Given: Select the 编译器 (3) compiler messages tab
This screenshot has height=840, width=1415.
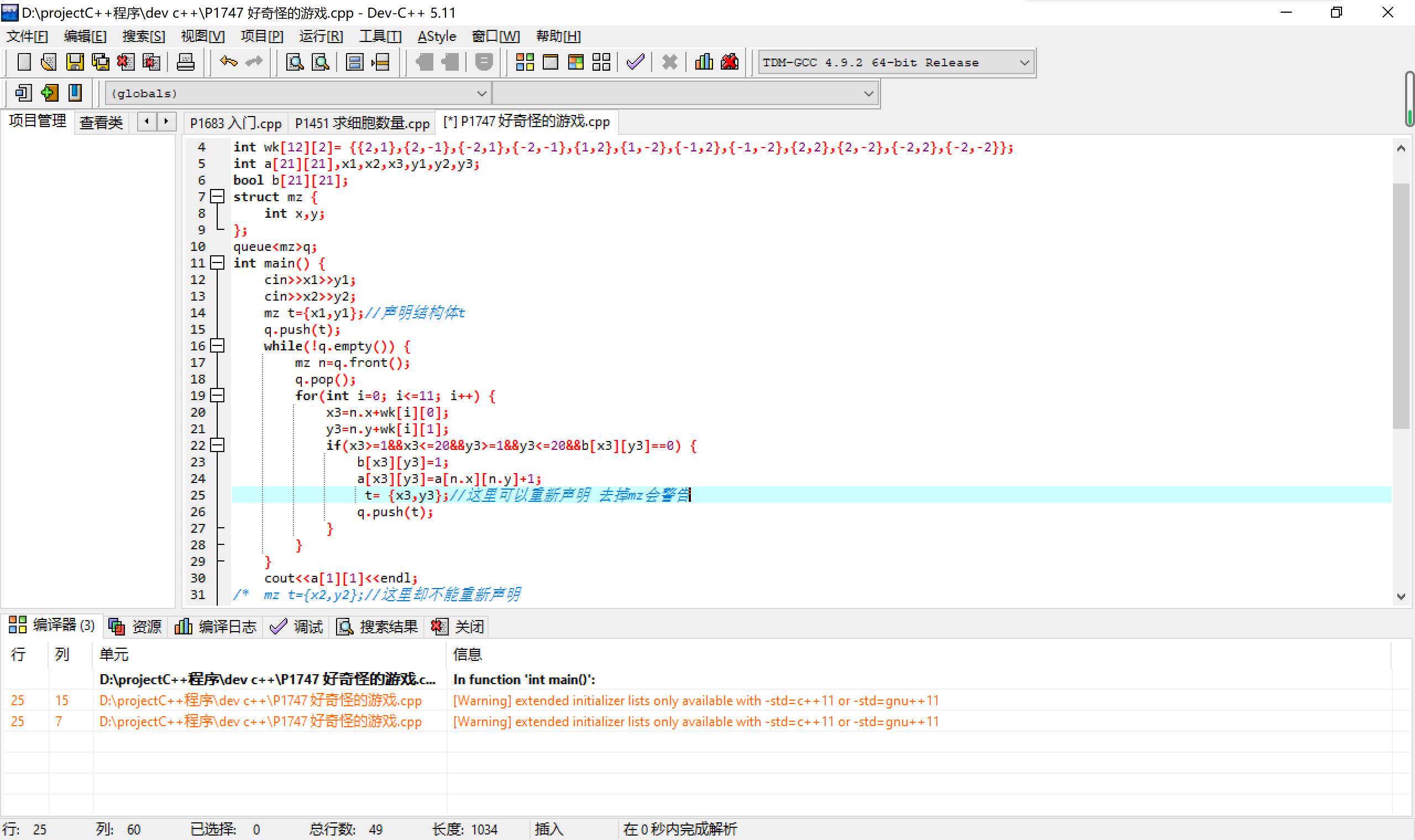Looking at the screenshot, I should (x=52, y=625).
